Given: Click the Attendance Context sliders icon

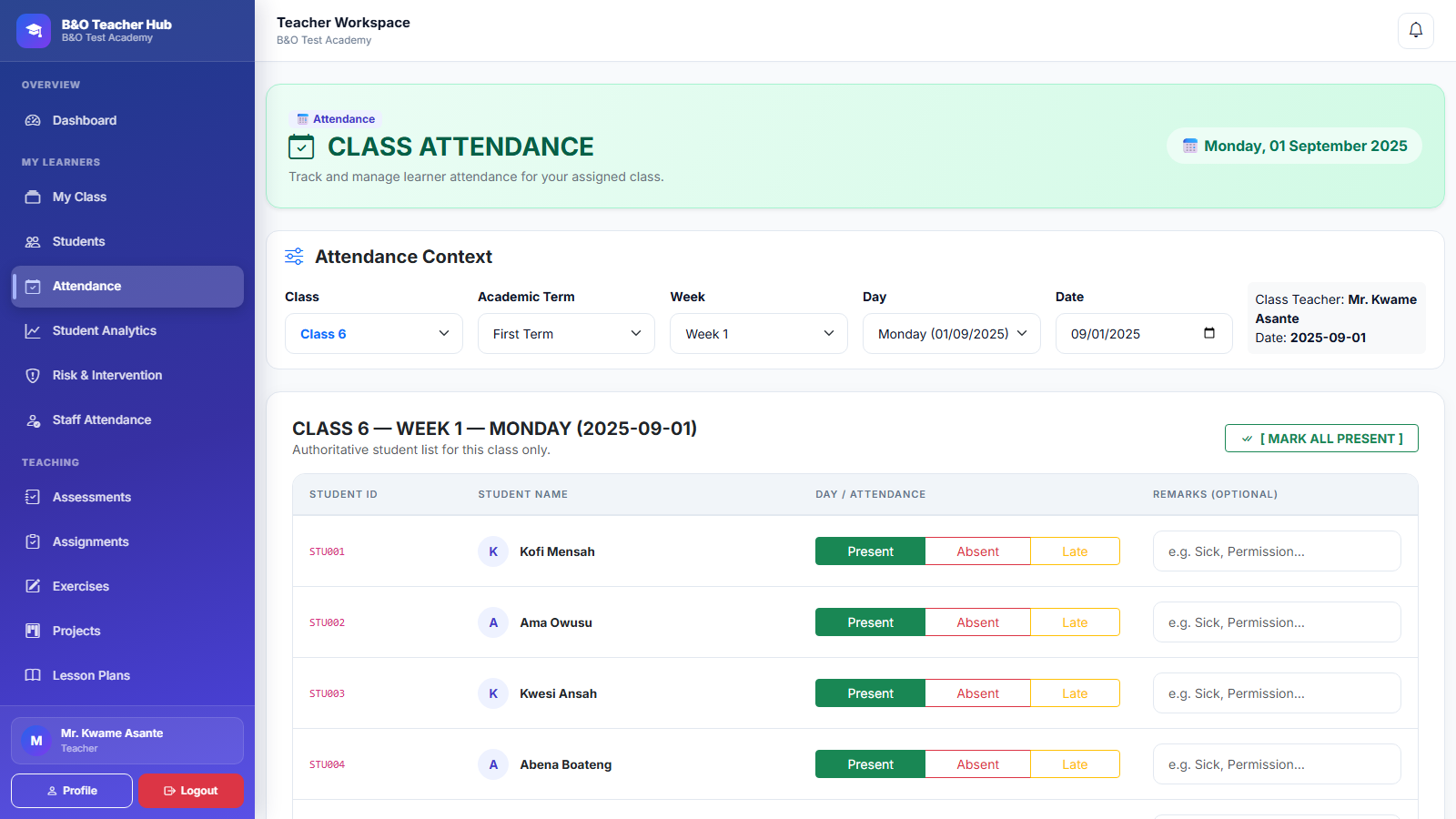Looking at the screenshot, I should pyautogui.click(x=294, y=257).
